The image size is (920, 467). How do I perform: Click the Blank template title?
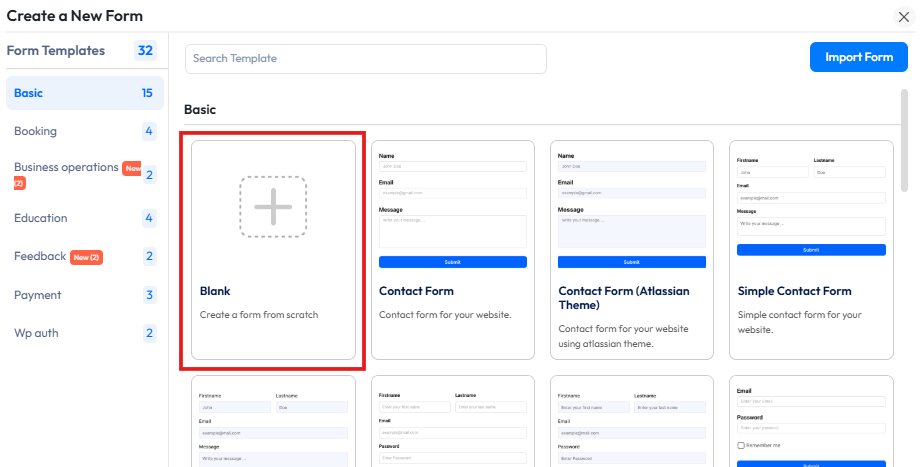click(215, 291)
